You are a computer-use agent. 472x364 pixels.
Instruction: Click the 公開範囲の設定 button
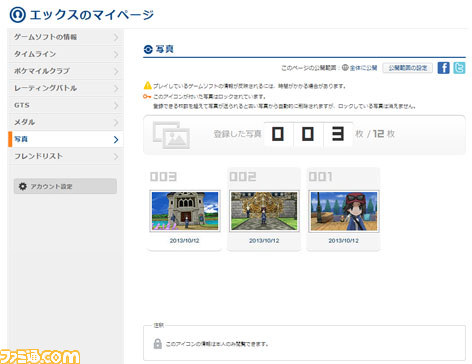(x=408, y=68)
